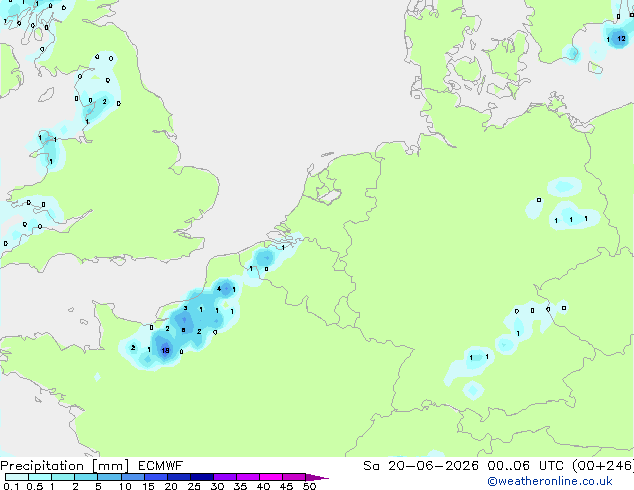
Task: Click the 'ECMWF' model label
Action: point(161,466)
